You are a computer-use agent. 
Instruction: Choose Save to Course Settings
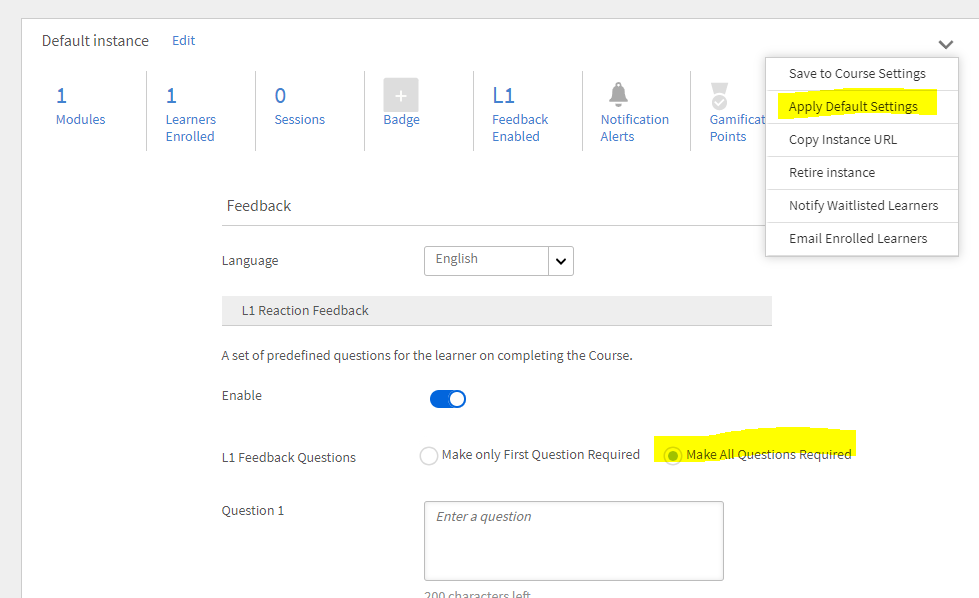point(857,74)
